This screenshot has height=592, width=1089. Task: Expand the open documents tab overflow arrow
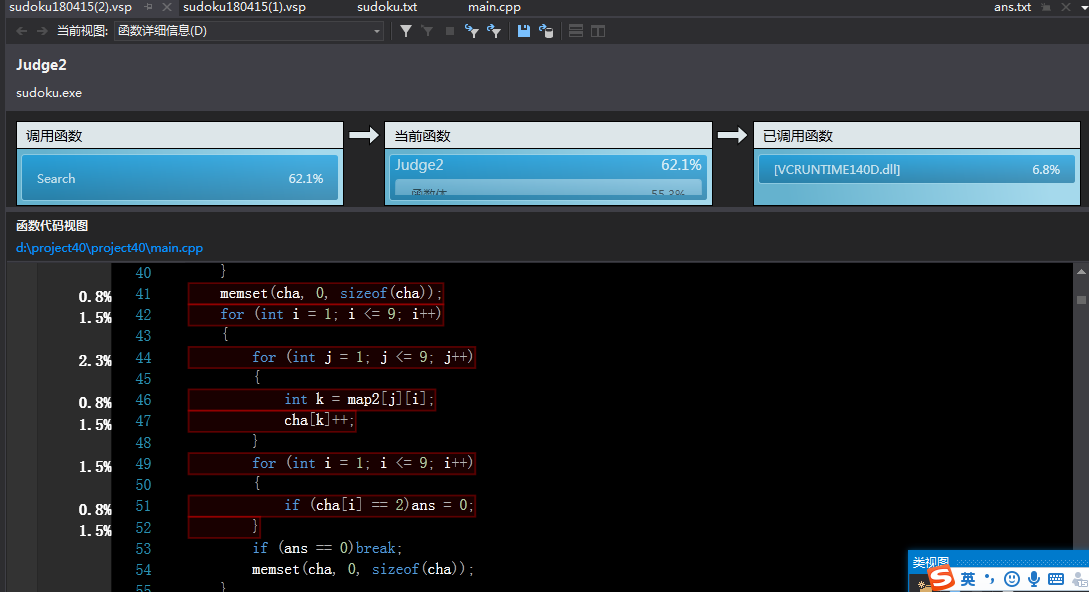pos(1083,7)
